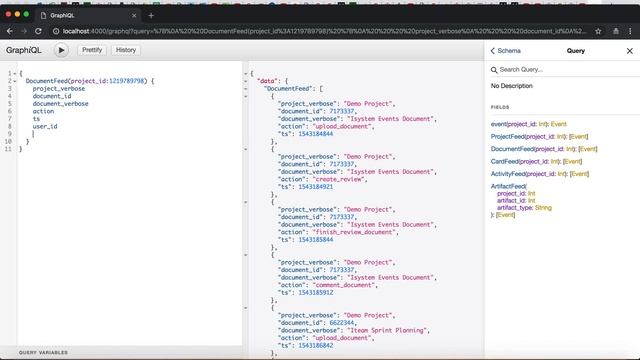Collapse the result object with comment_document
640x360 pixels.
click(x=246, y=255)
